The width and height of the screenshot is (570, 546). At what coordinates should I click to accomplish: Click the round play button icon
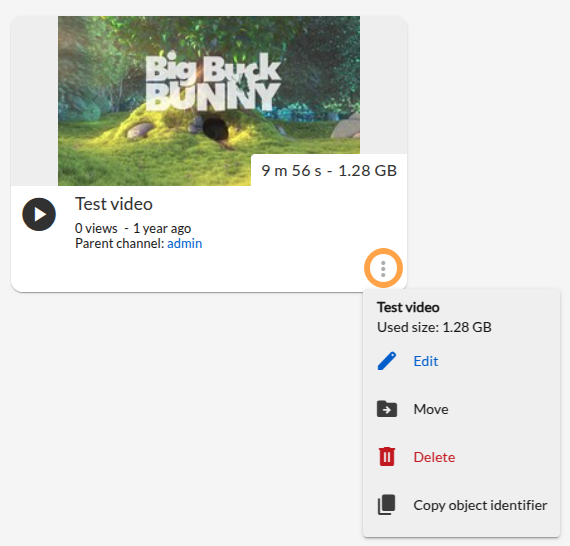point(39,214)
